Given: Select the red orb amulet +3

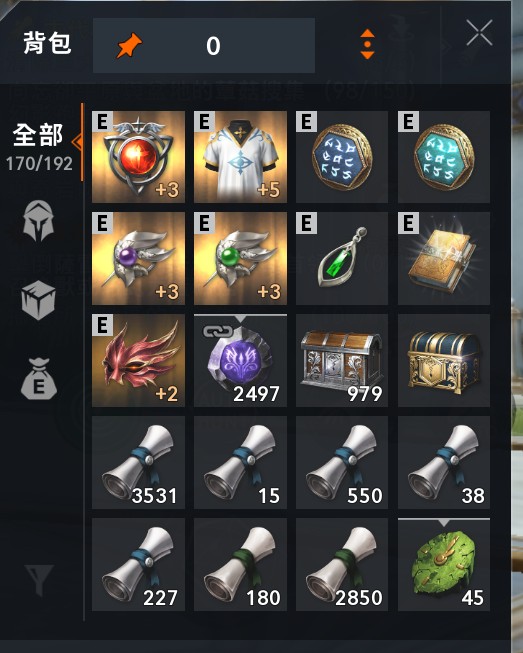Looking at the screenshot, I should 138,157.
